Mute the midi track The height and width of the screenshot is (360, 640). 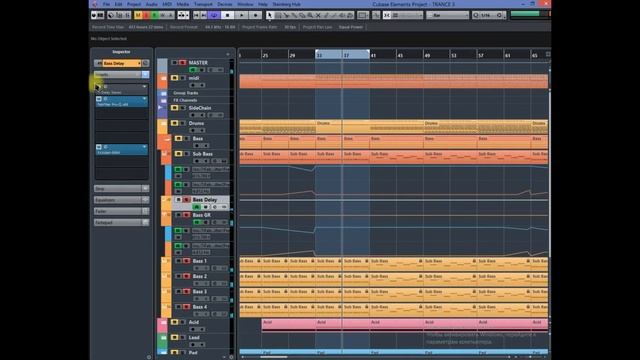(x=175, y=78)
